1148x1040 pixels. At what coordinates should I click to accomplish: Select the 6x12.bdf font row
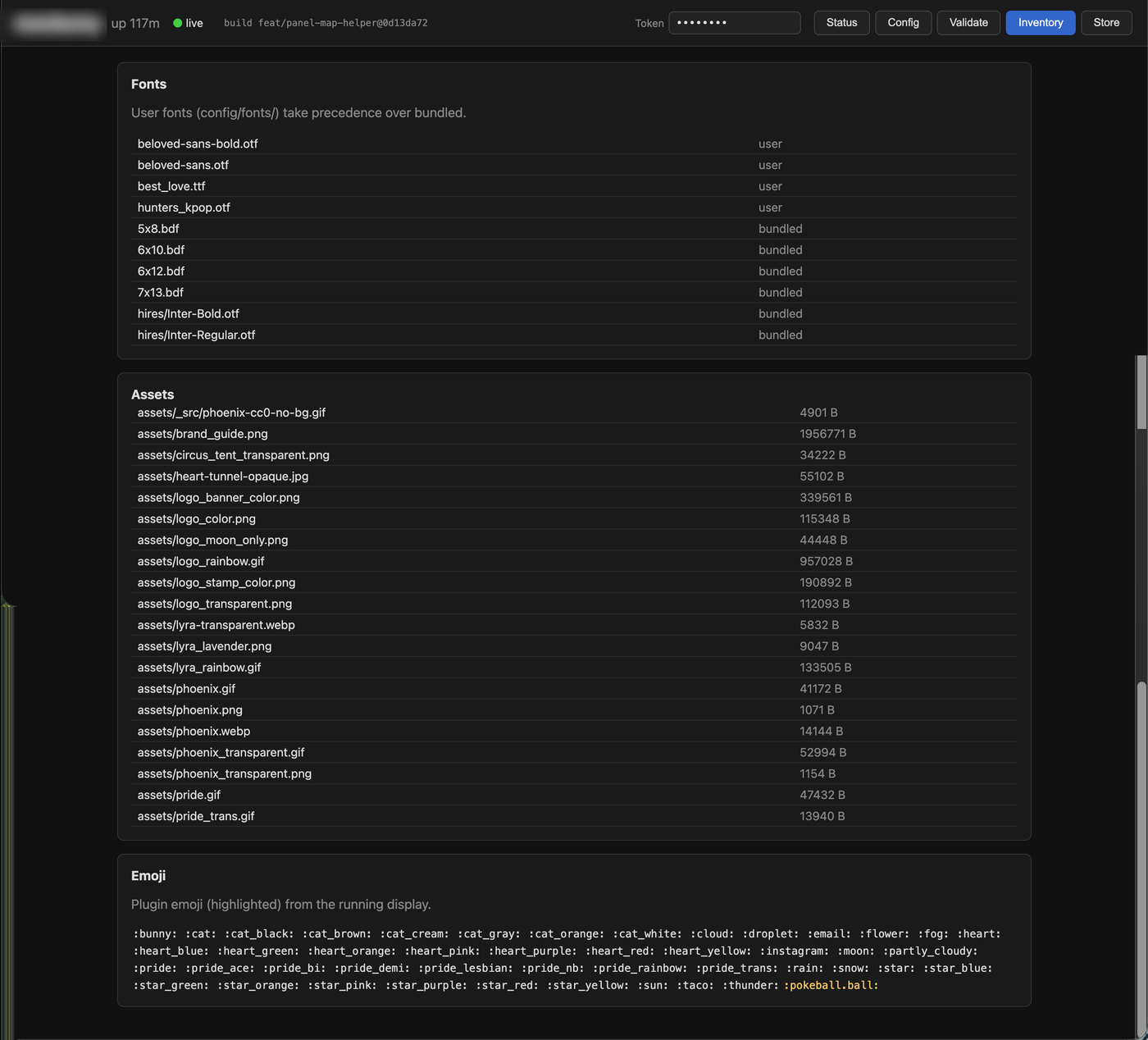pyautogui.click(x=574, y=271)
